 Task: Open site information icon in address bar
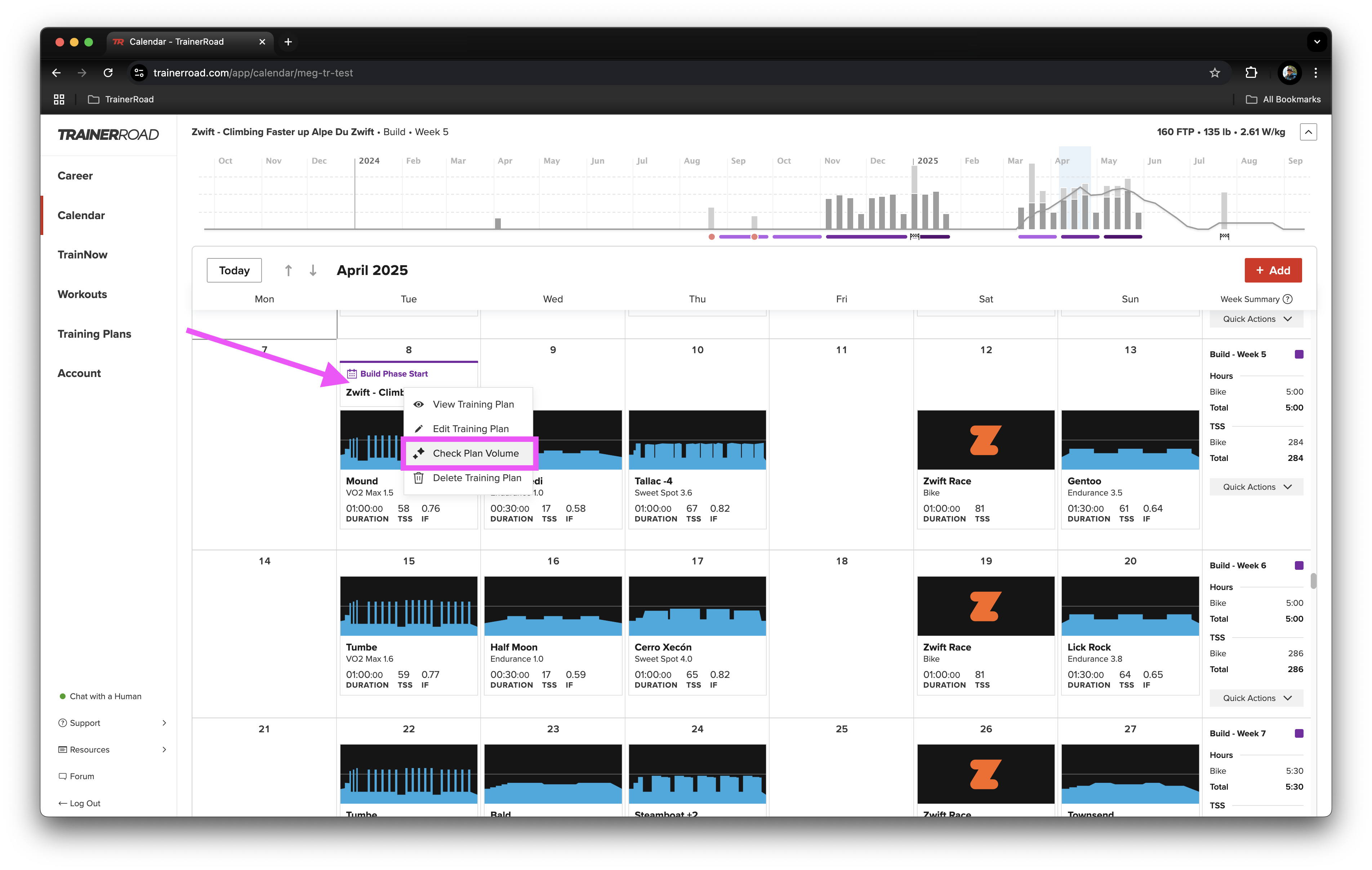(139, 72)
